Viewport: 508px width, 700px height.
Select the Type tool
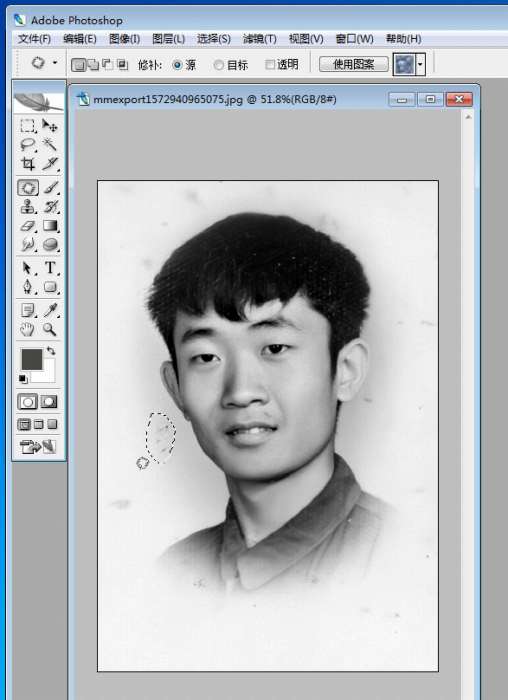coord(50,267)
